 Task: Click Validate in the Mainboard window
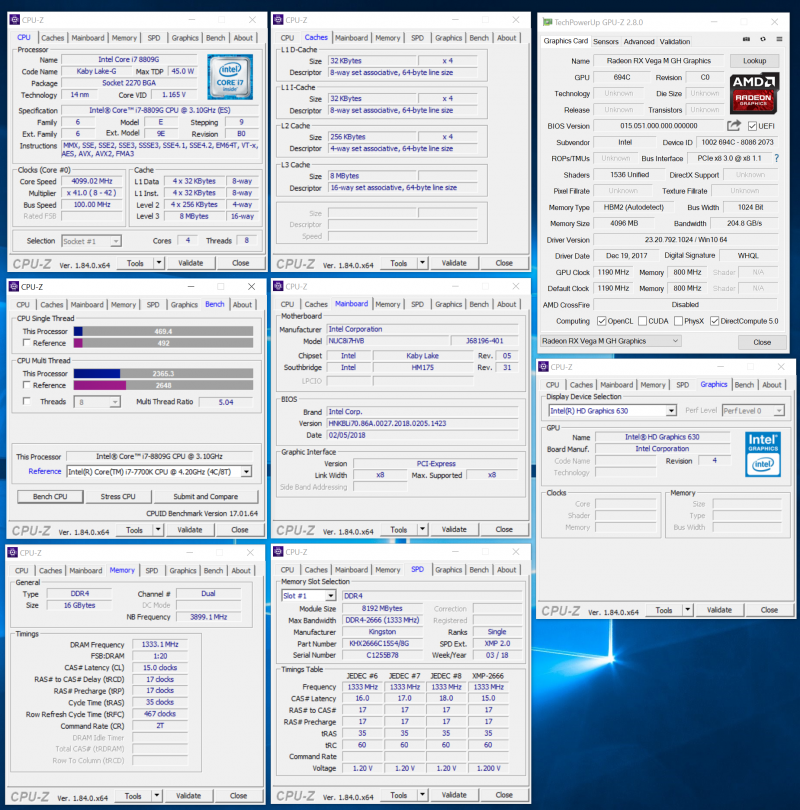coord(454,529)
